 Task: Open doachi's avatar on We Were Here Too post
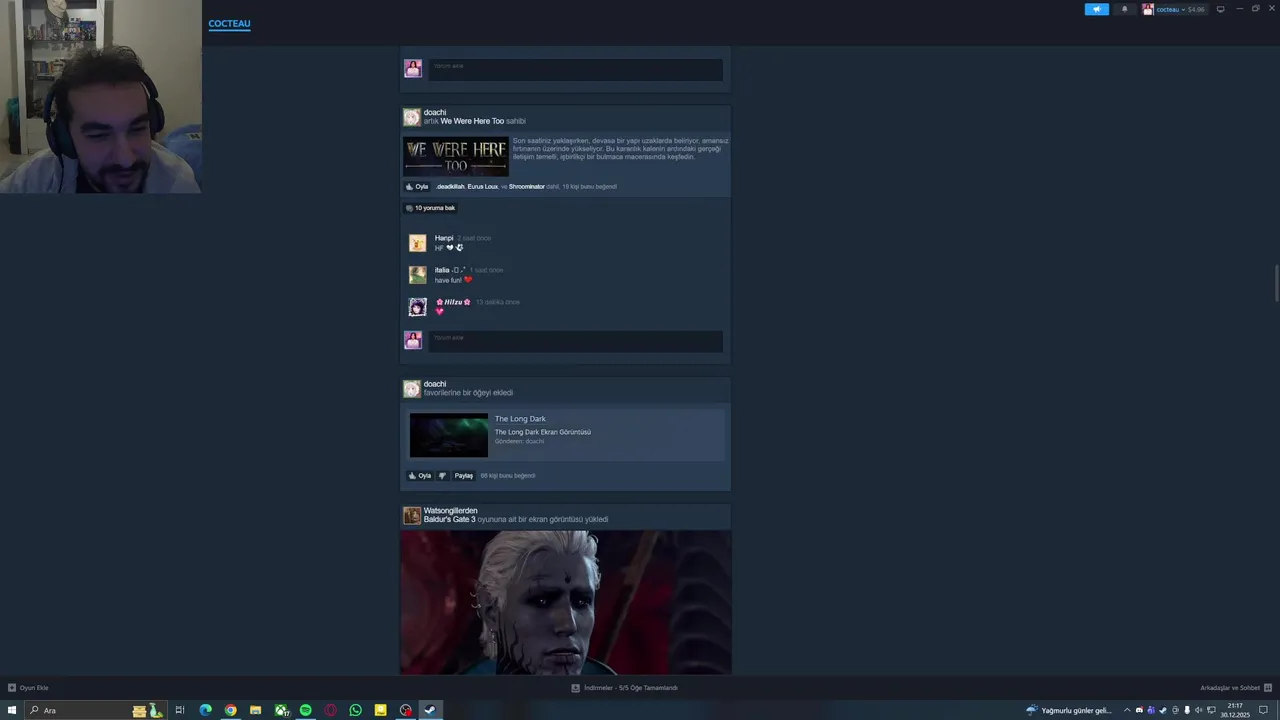[x=412, y=117]
